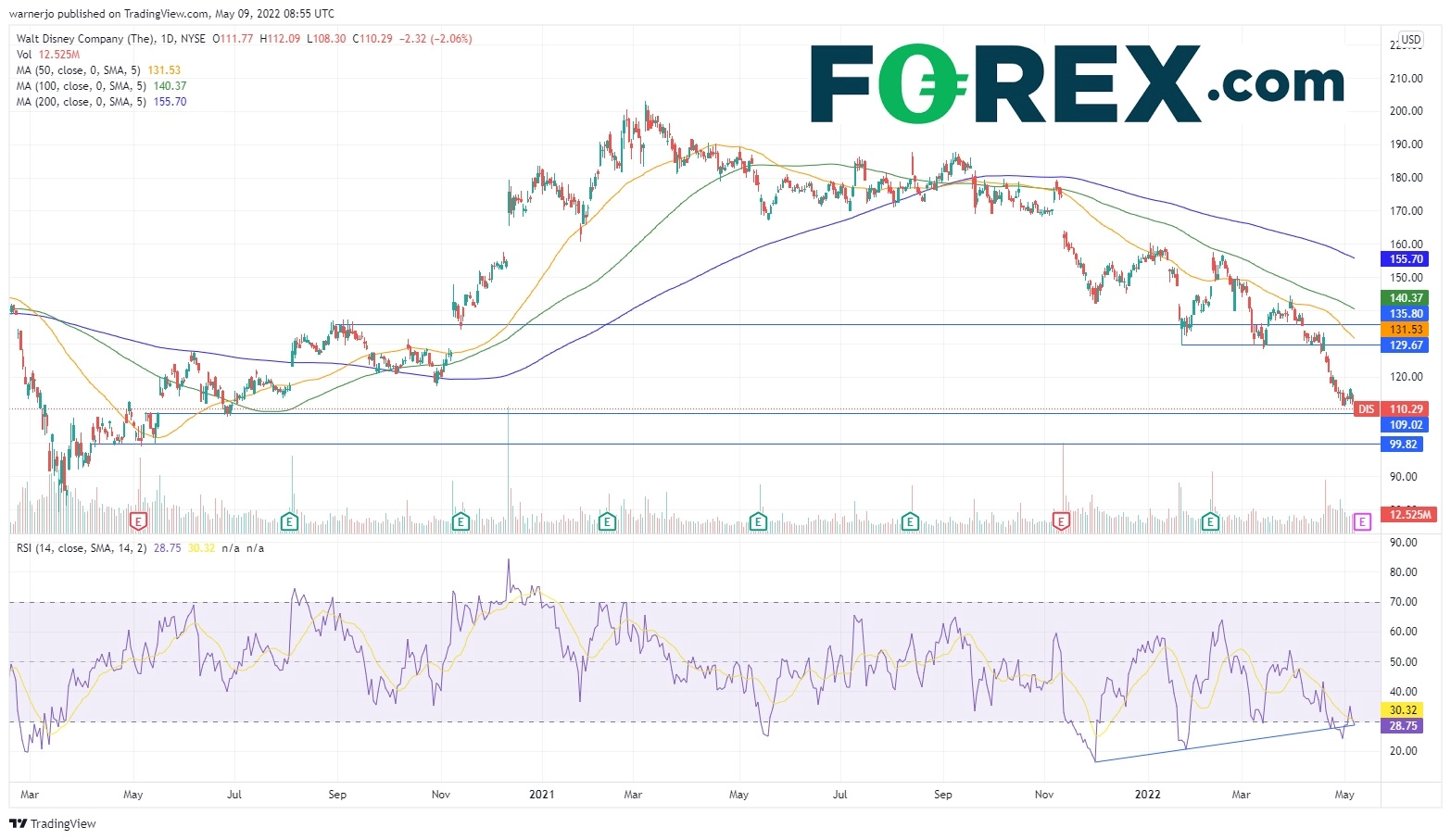The width and height of the screenshot is (1451, 840).
Task: Click the red earnings marker near November 2021
Action: 1061,522
